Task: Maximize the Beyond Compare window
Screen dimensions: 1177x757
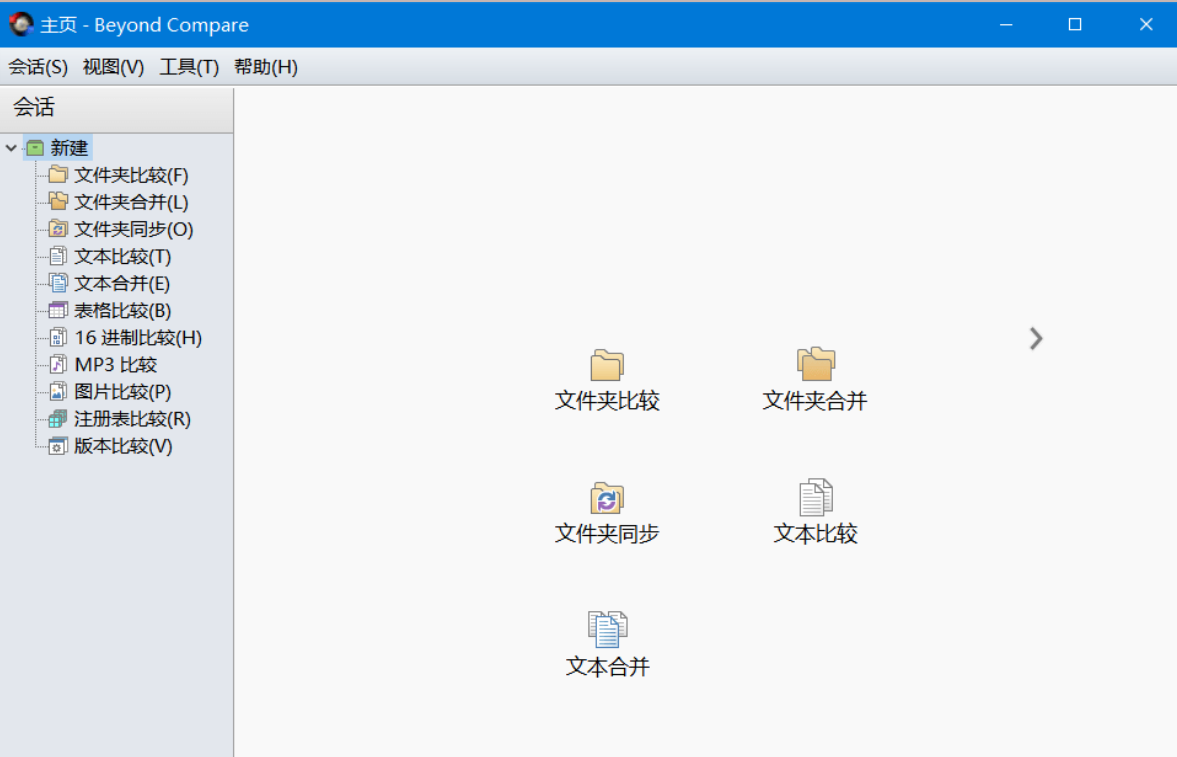Action: pyautogui.click(x=1075, y=25)
